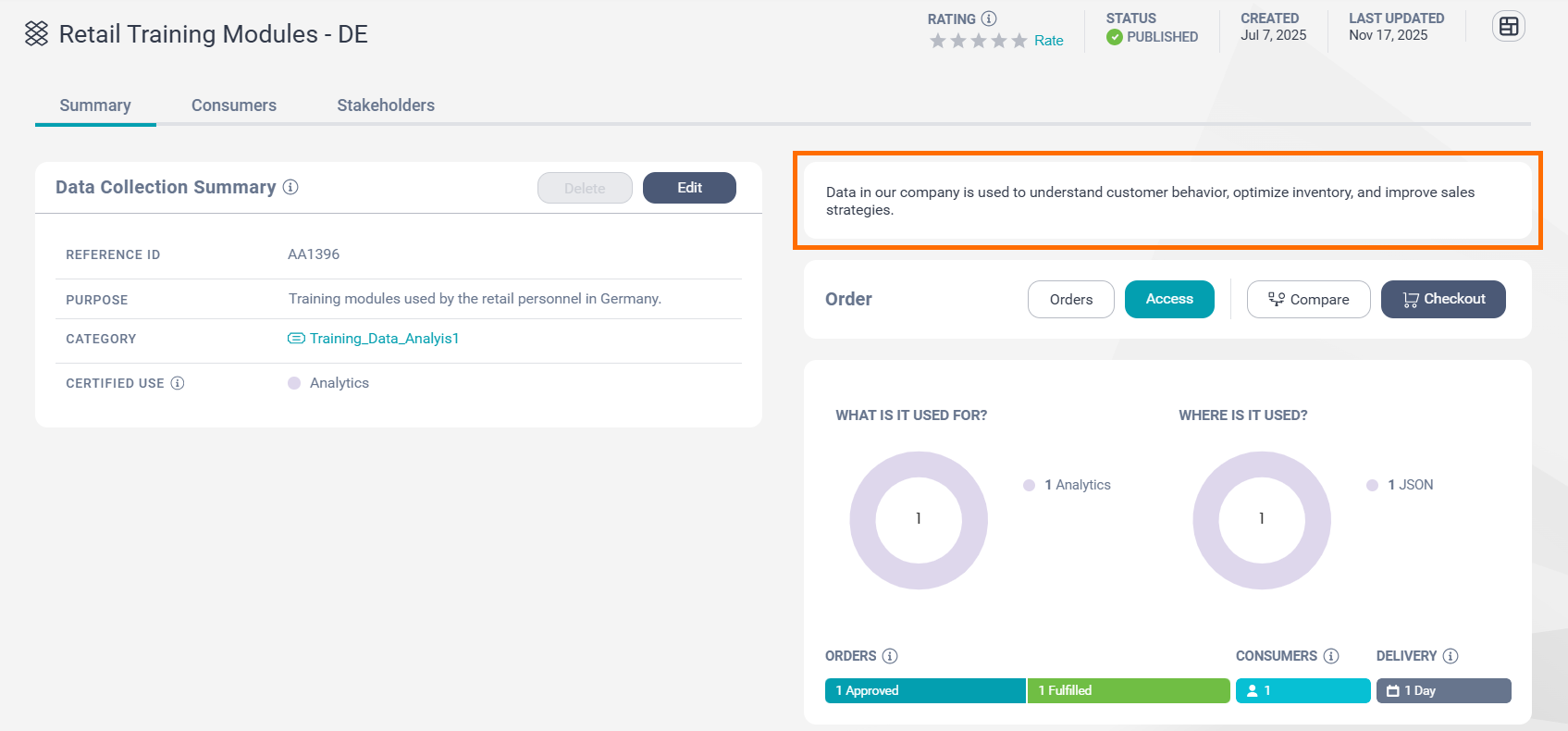Click the category tag icon beside Training_Data_Analyis1
Image resolution: width=1568 pixels, height=731 pixels.
coord(296,339)
